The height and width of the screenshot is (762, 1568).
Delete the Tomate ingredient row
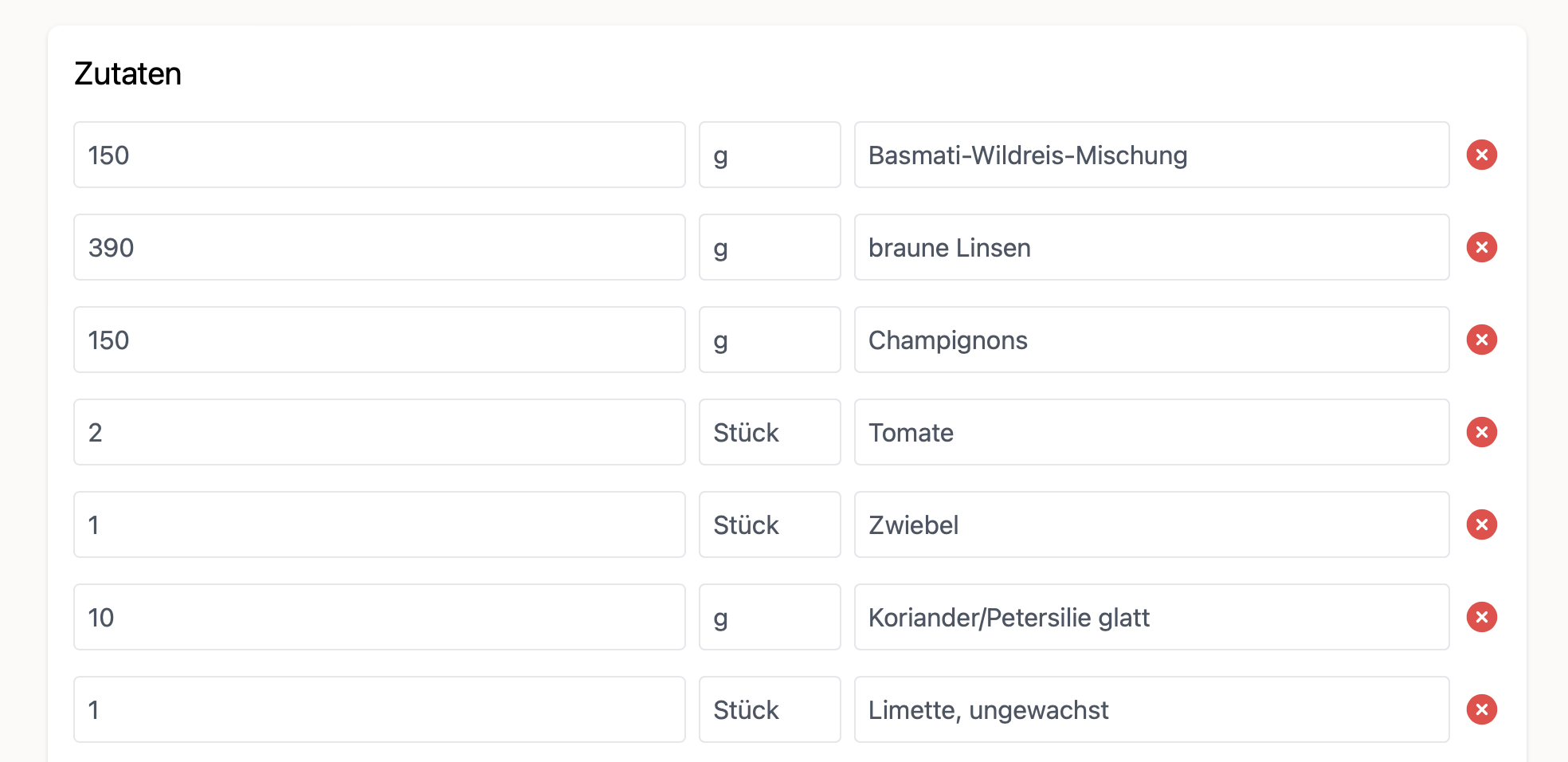pyautogui.click(x=1482, y=432)
